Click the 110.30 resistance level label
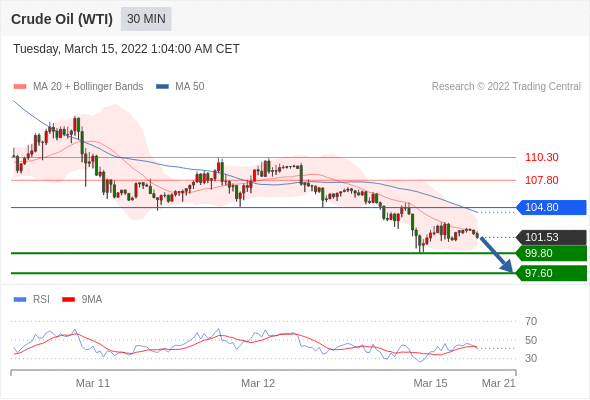Image resolution: width=590 pixels, height=400 pixels. (541, 157)
